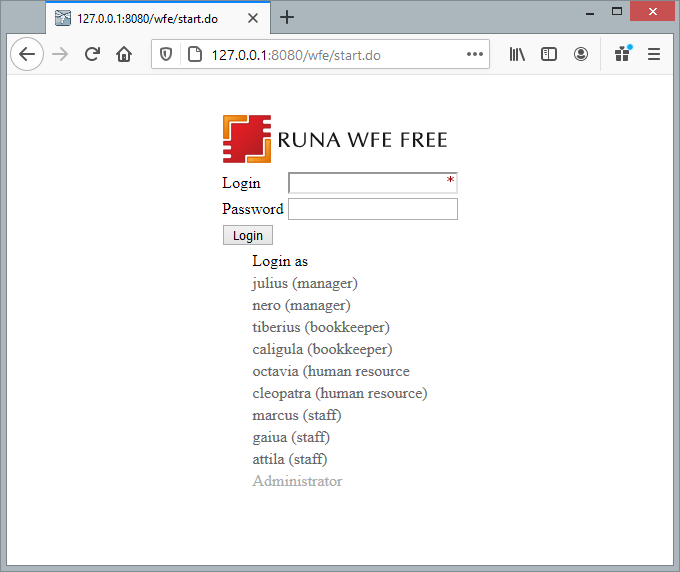Click the tracking protection shield icon
This screenshot has height=572, width=680.
click(x=166, y=55)
